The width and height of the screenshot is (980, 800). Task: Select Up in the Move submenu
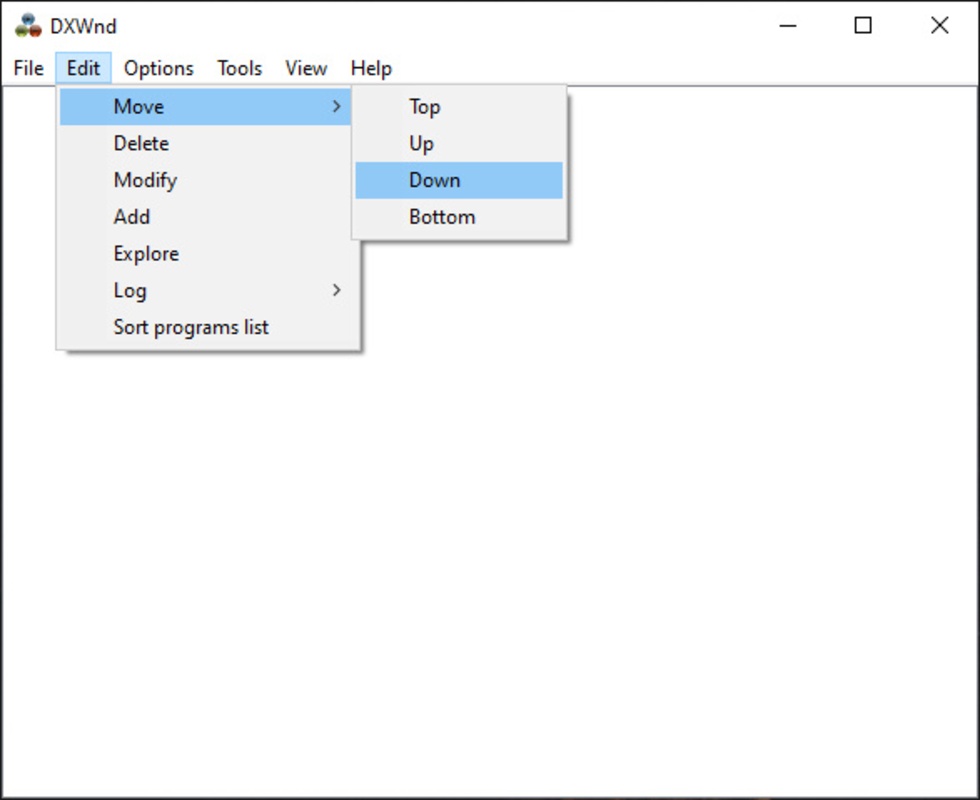(459, 143)
